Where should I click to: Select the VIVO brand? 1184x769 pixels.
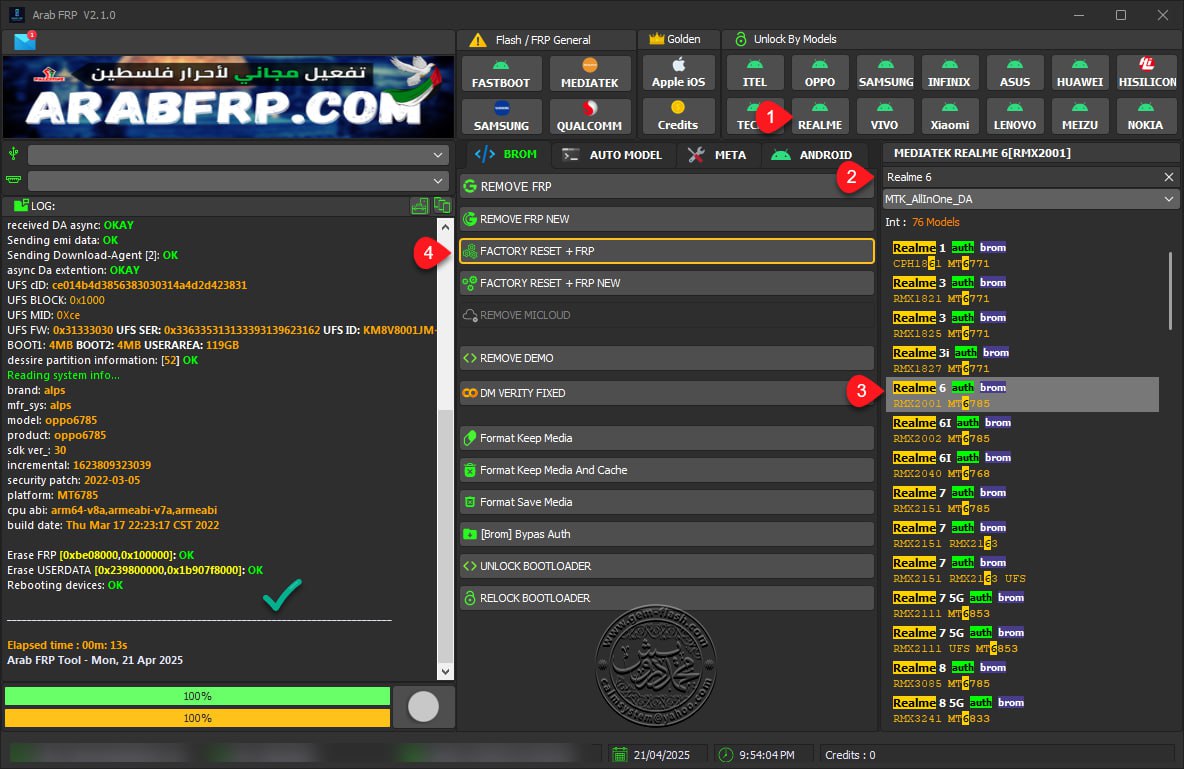[x=884, y=116]
